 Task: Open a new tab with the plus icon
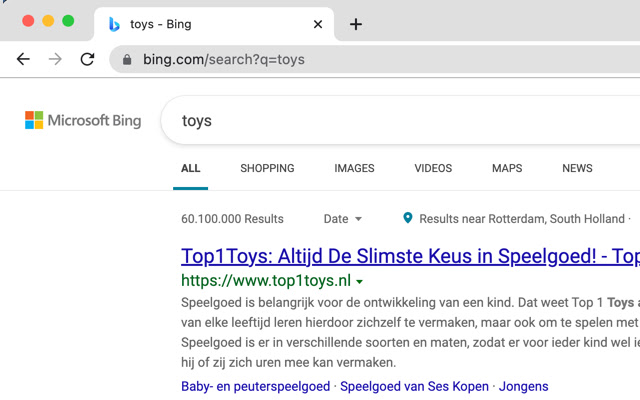356,24
